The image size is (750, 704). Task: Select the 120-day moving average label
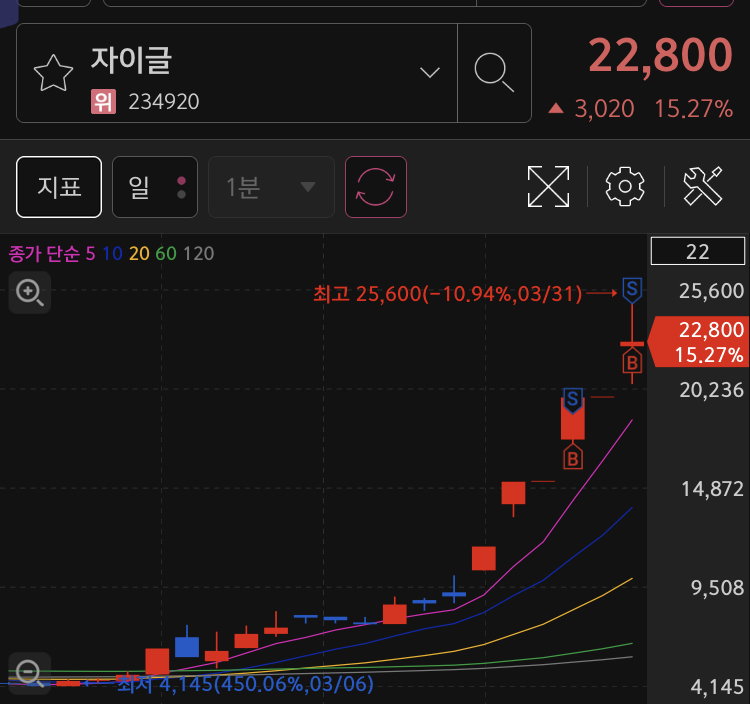199,253
